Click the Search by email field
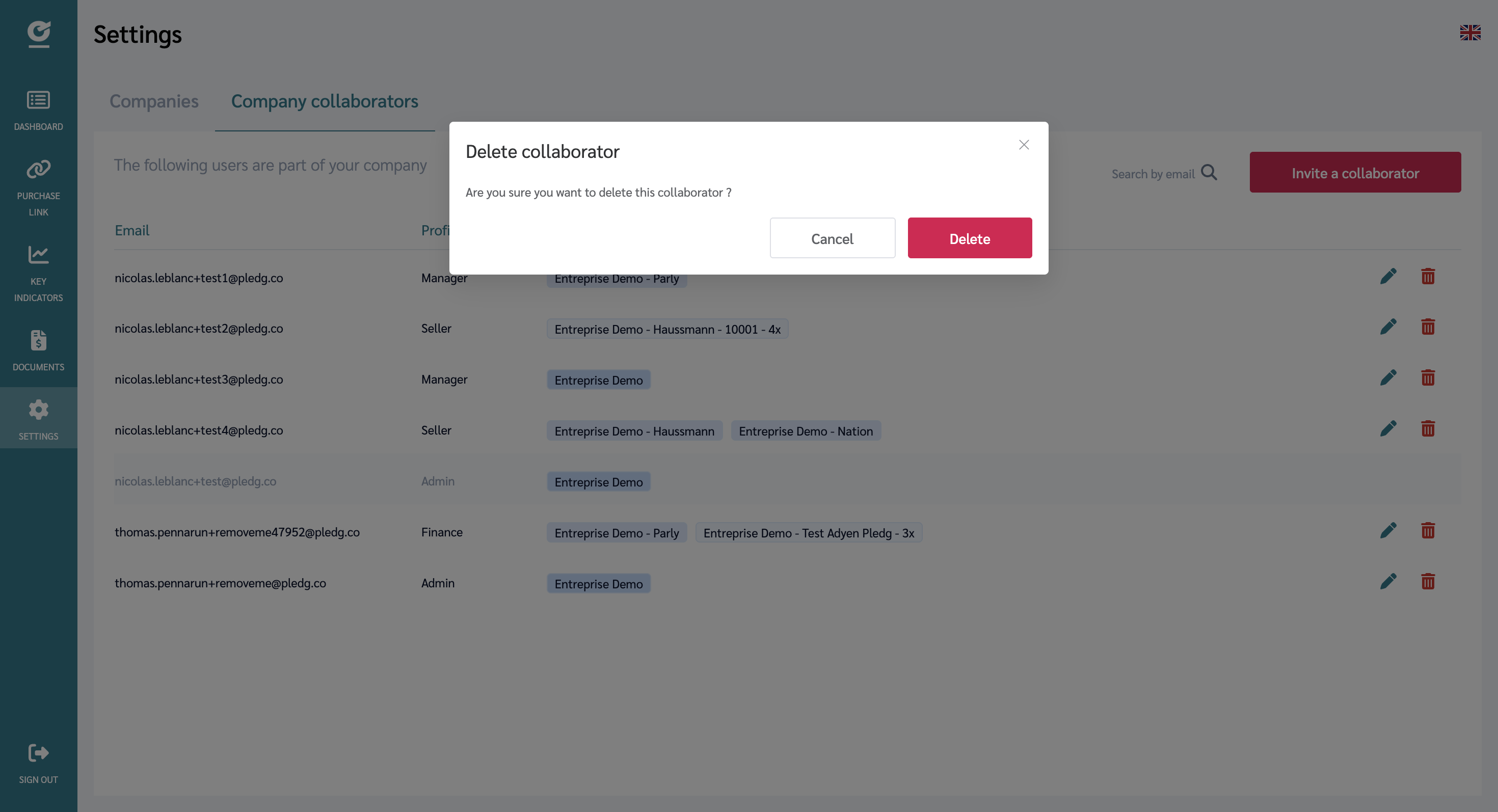The image size is (1498, 812). coord(1152,173)
